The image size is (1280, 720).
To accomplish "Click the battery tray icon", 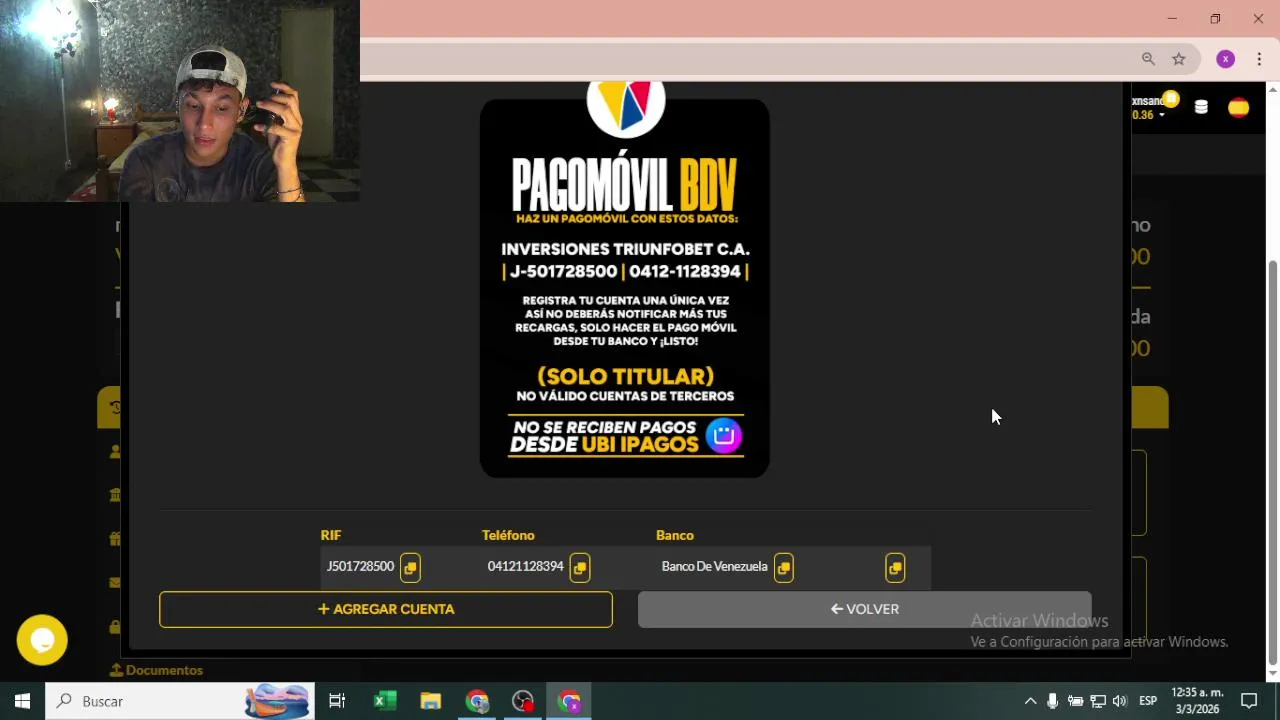I will (1075, 701).
